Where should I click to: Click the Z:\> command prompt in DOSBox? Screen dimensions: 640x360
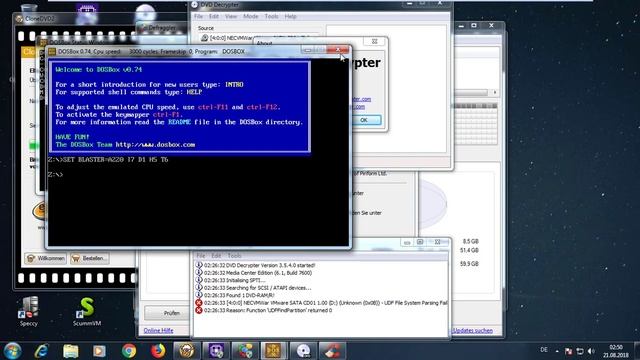(x=56, y=175)
